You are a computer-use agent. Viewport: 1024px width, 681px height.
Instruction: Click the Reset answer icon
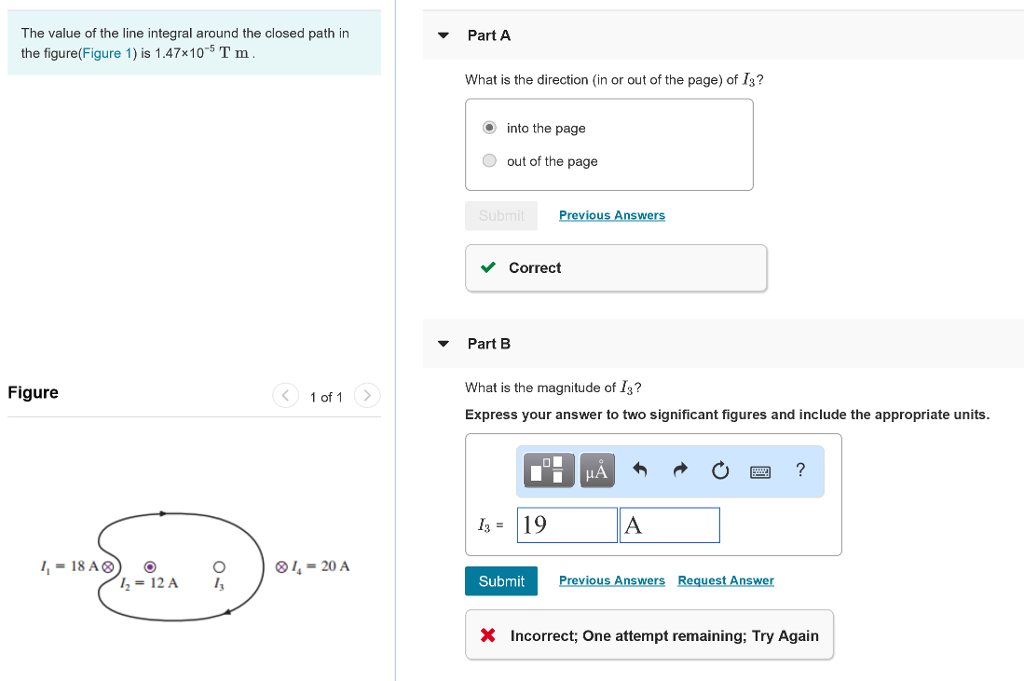click(720, 470)
